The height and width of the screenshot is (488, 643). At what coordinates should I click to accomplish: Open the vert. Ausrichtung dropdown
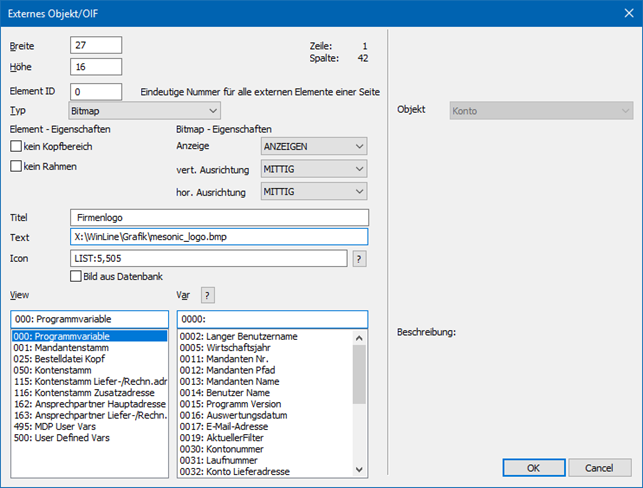tap(313, 169)
